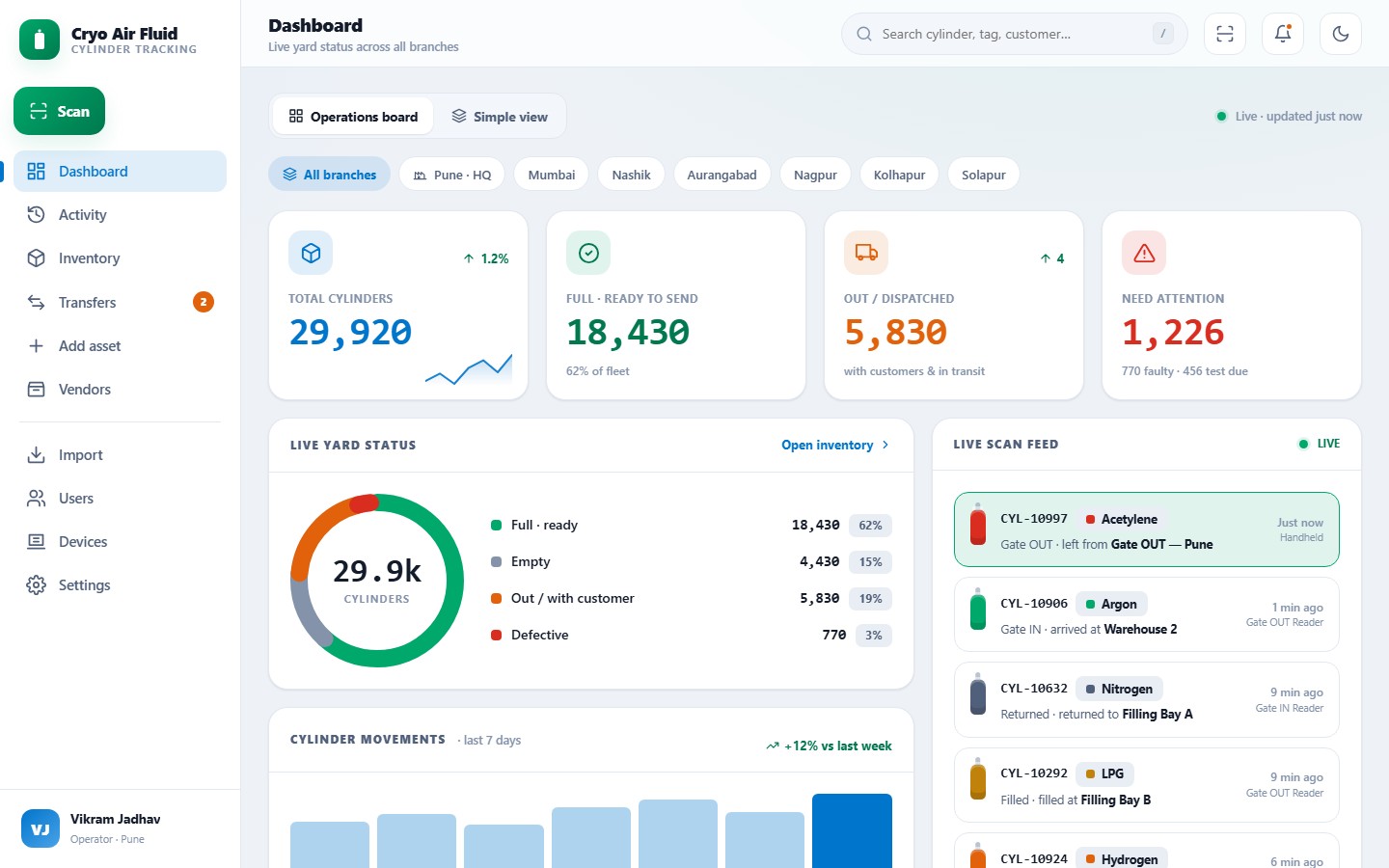Click the Import download icon

click(x=37, y=454)
